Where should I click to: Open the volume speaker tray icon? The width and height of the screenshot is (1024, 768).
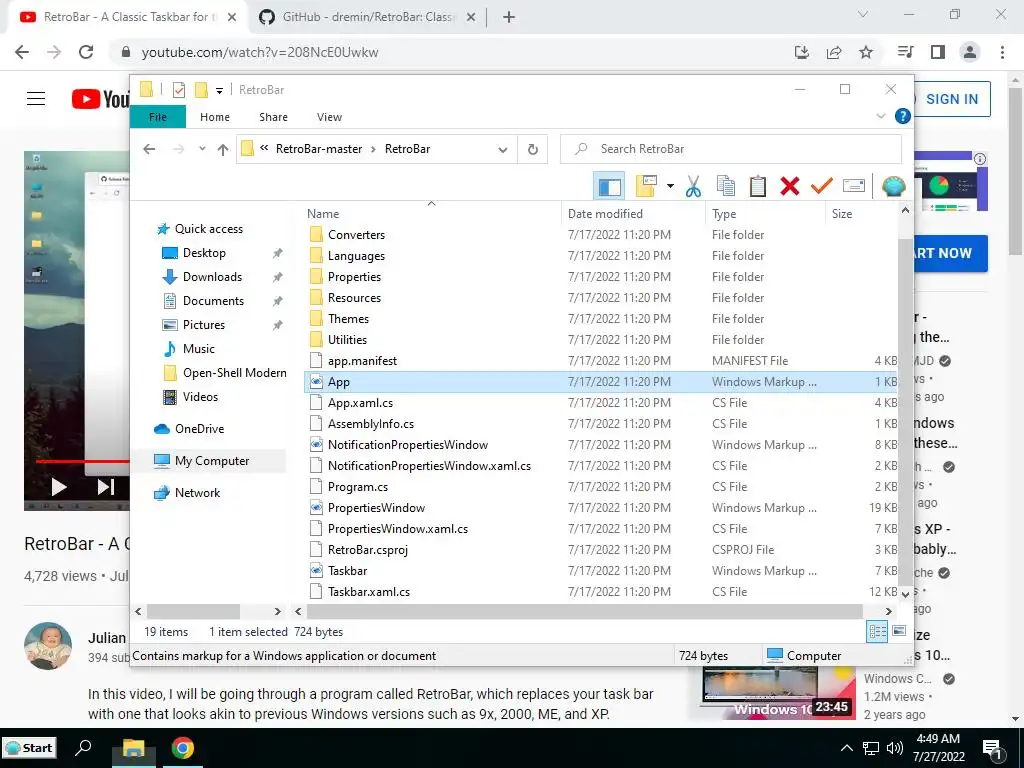click(895, 748)
